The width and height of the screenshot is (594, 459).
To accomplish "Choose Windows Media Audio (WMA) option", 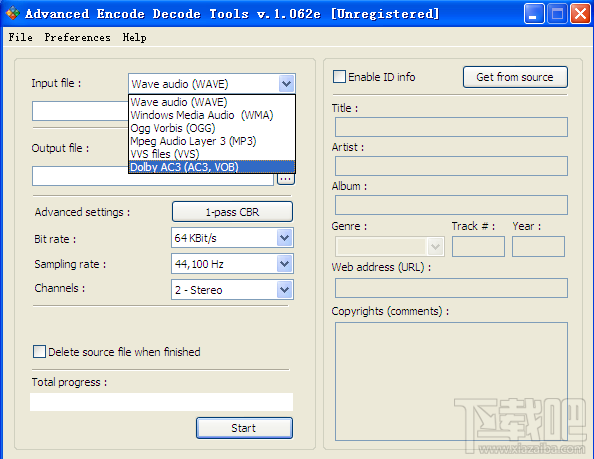I will tap(212, 115).
